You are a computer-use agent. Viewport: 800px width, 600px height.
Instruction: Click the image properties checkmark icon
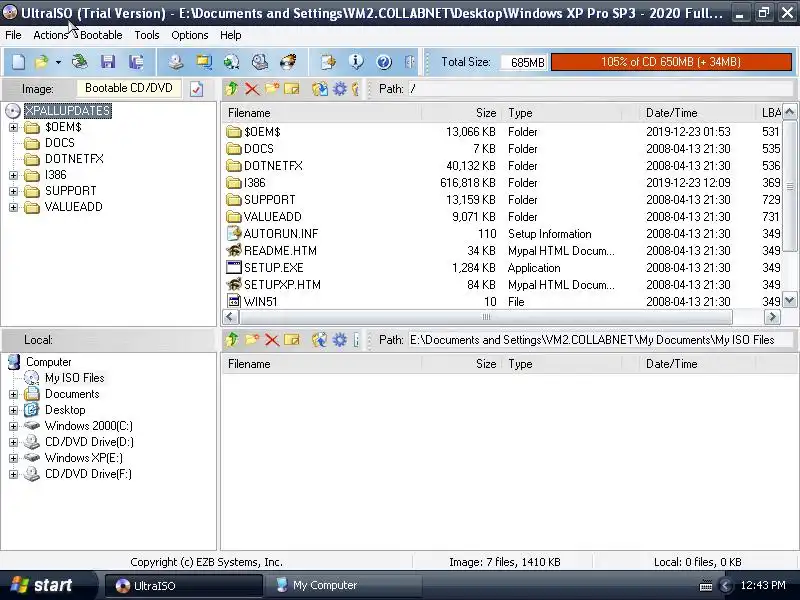[196, 89]
